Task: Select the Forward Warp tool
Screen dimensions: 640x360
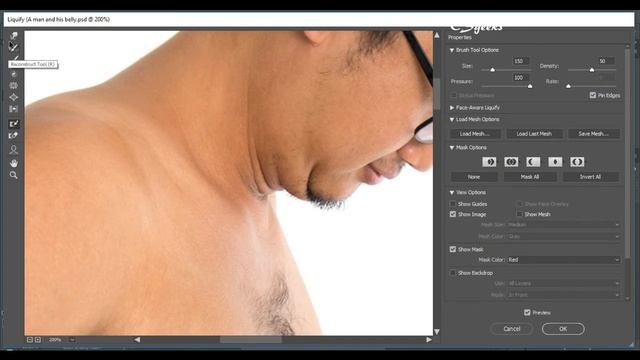Action: (x=13, y=36)
